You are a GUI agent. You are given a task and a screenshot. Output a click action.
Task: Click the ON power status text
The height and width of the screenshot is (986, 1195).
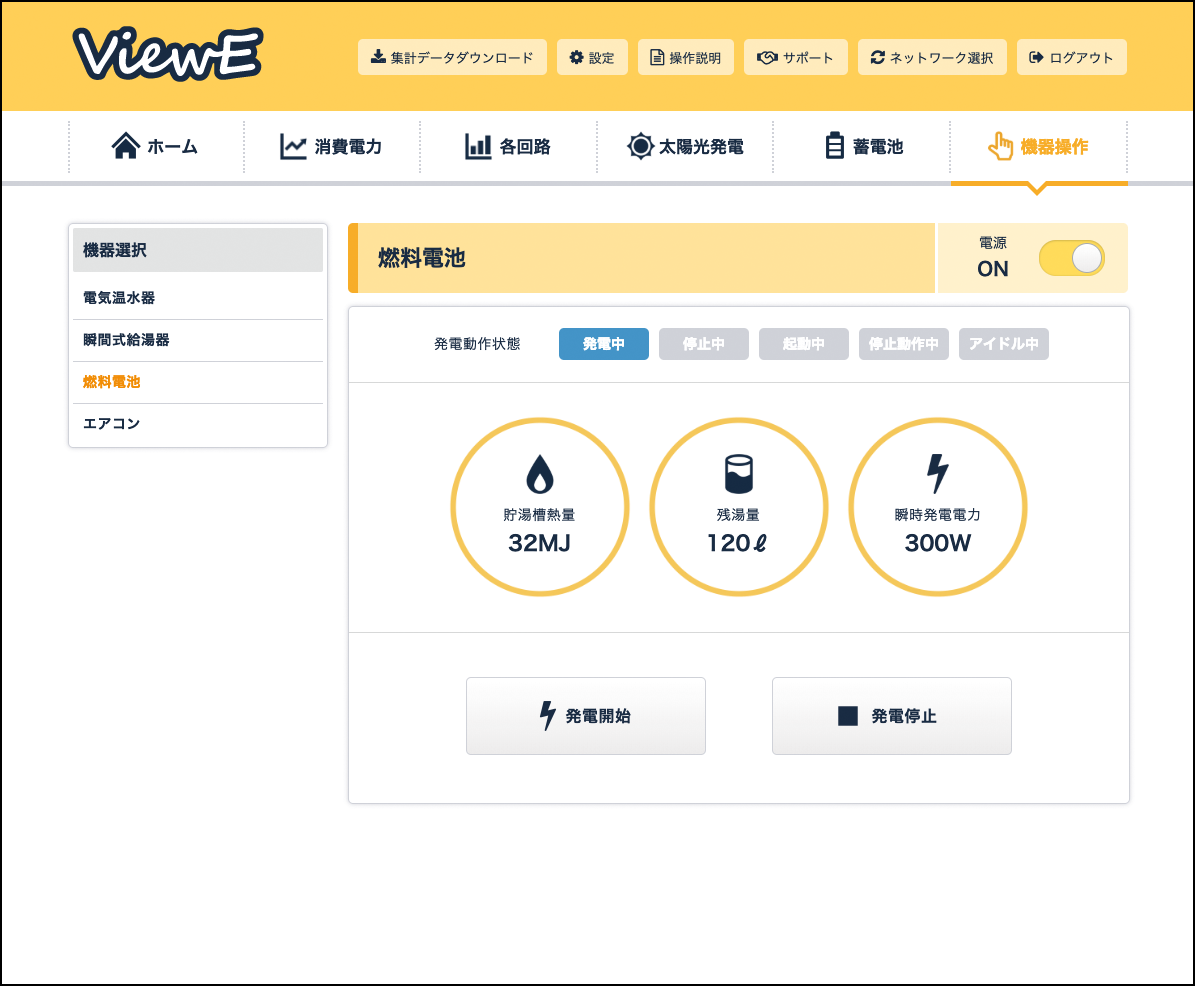coord(992,269)
